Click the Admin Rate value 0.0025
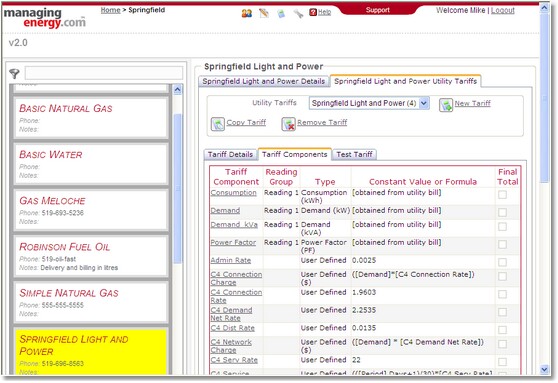 point(364,260)
